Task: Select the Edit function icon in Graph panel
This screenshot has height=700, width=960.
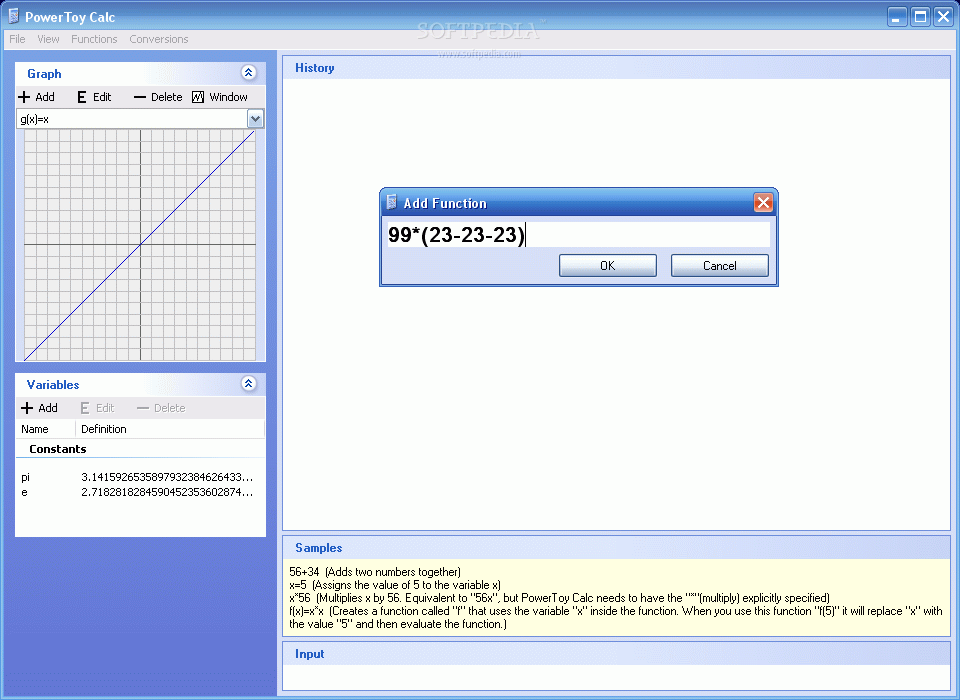Action: pos(81,97)
